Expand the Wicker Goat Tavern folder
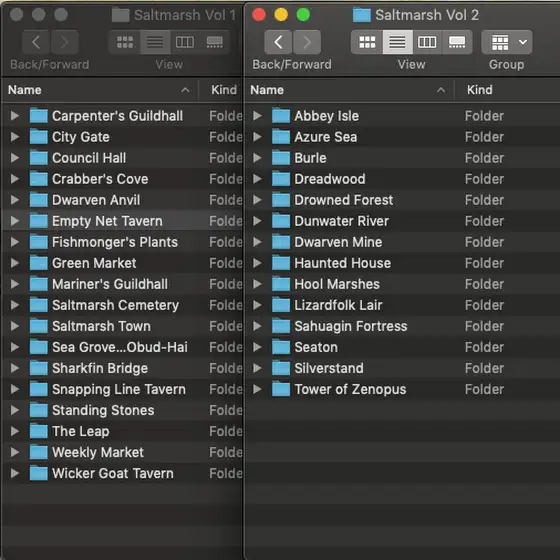The image size is (560, 560). point(15,473)
